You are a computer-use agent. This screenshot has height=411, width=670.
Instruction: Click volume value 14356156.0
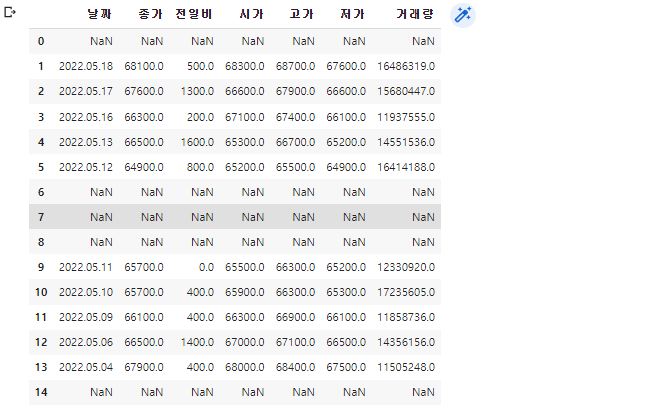(406, 342)
